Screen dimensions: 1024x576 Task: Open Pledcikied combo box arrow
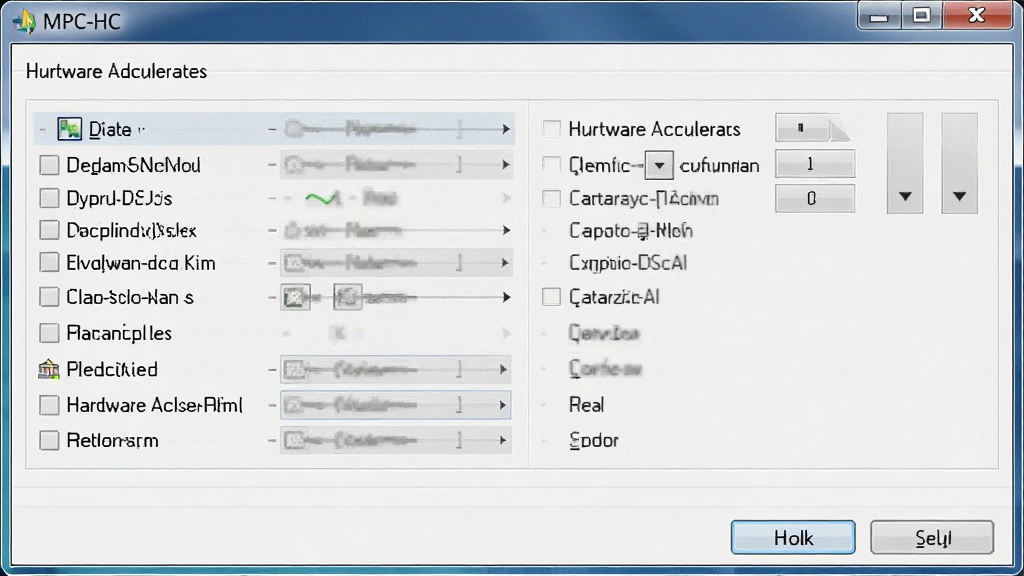point(502,370)
